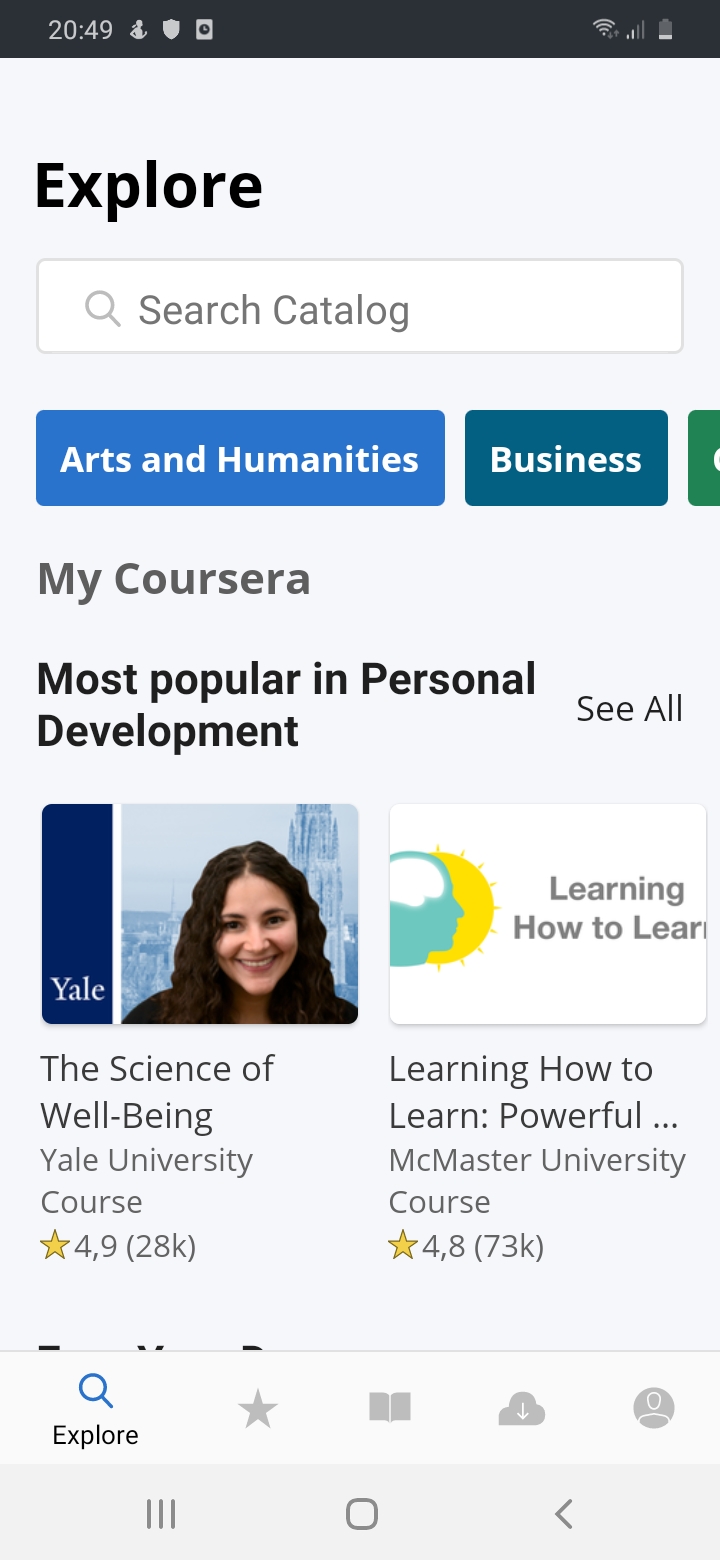Image resolution: width=720 pixels, height=1560 pixels.
Task: Tap the magnifier icon in the search box
Action: point(102,309)
